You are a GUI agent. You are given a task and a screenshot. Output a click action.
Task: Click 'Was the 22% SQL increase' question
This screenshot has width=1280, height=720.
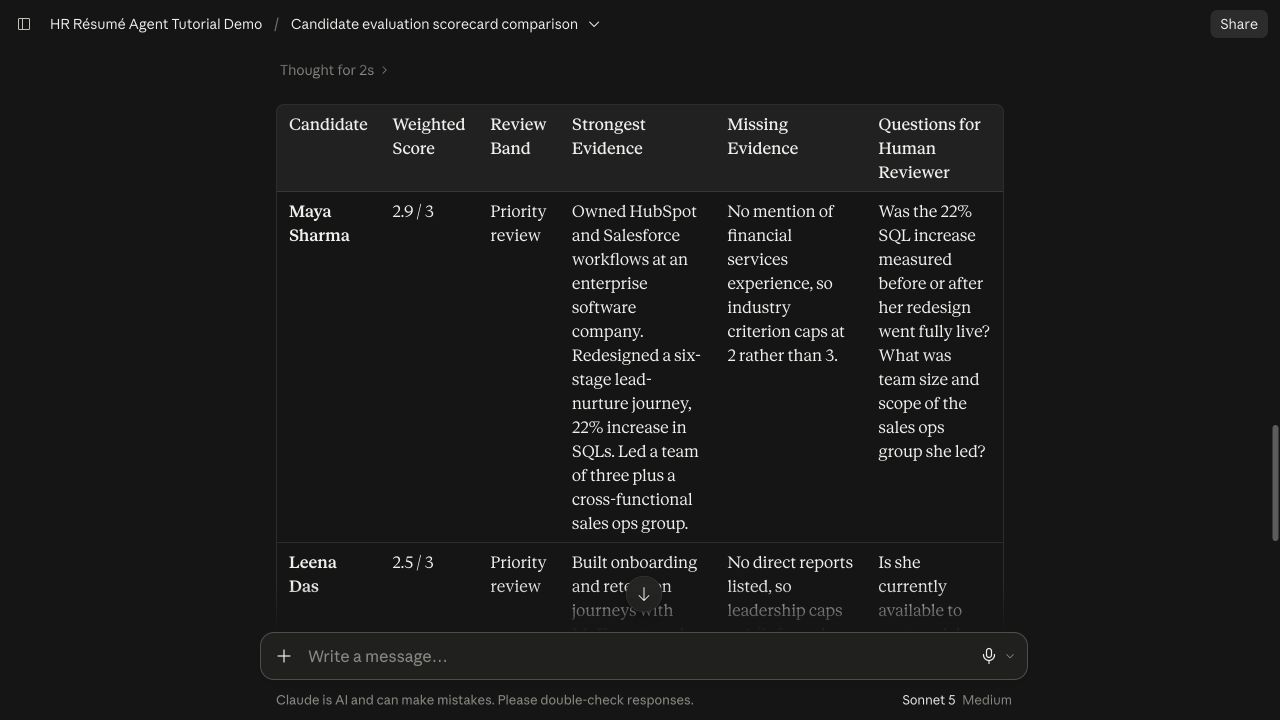934,331
